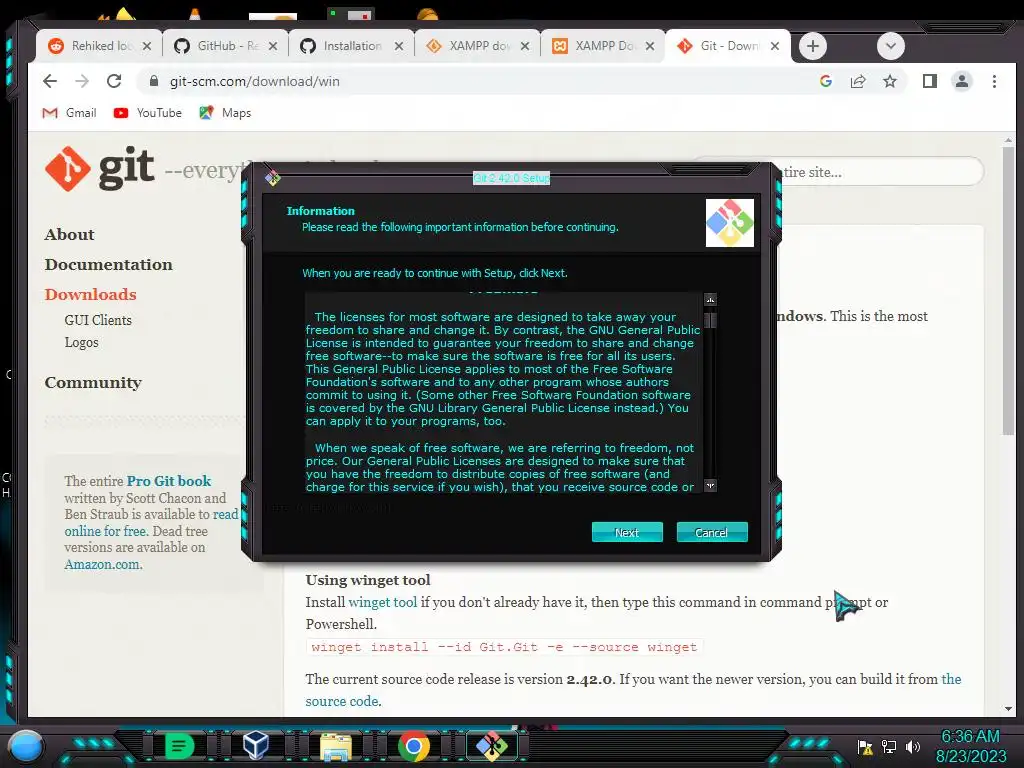
Task: Open the Chrome profile menu
Action: pos(961,81)
